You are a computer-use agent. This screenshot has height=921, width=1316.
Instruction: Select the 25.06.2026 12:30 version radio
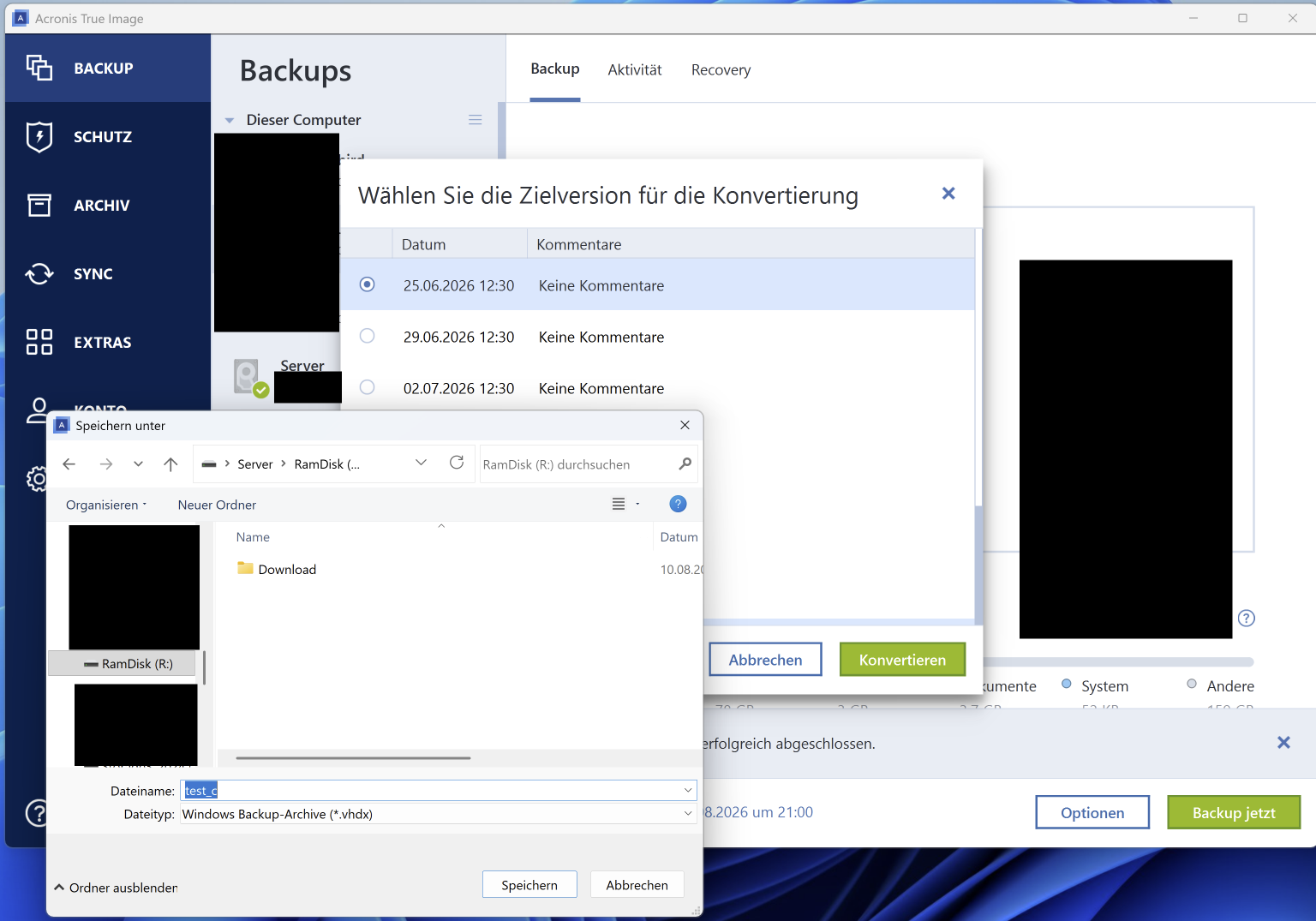pyautogui.click(x=368, y=284)
